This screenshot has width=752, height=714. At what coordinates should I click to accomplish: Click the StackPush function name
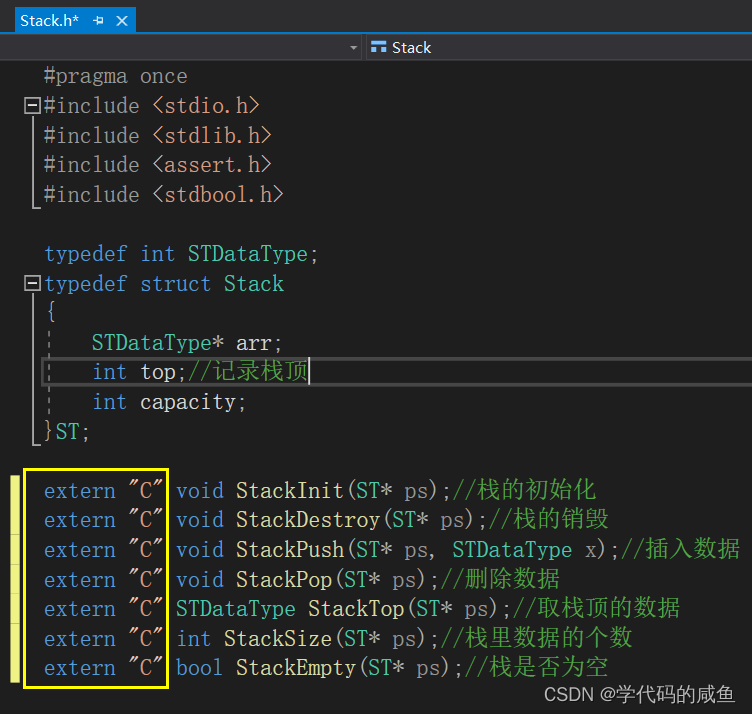[289, 550]
